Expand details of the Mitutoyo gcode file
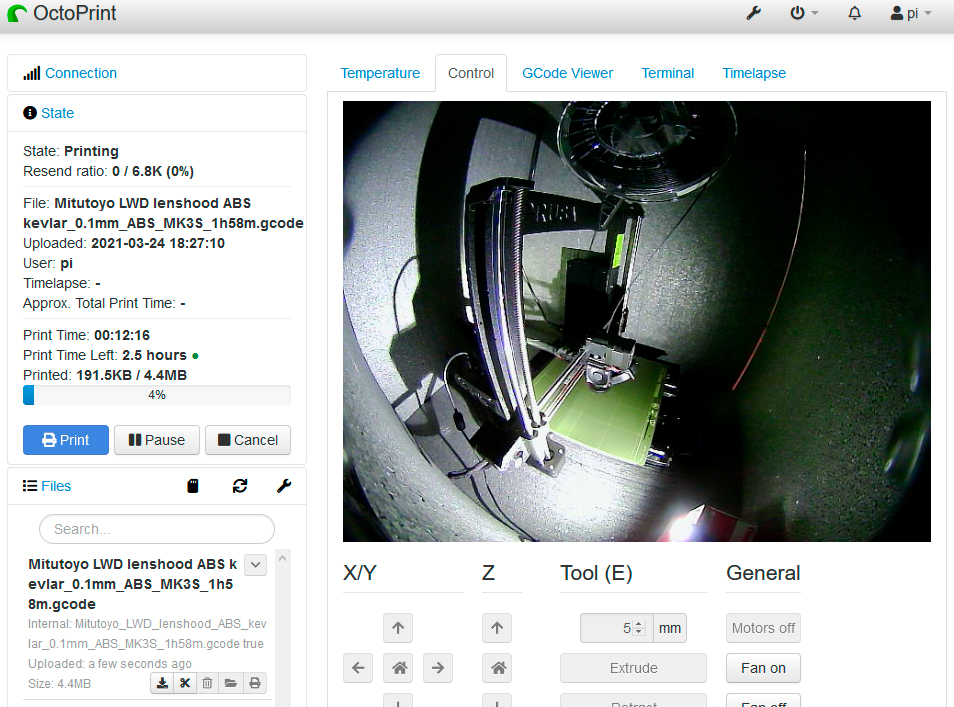The width and height of the screenshot is (954, 707). tap(256, 565)
